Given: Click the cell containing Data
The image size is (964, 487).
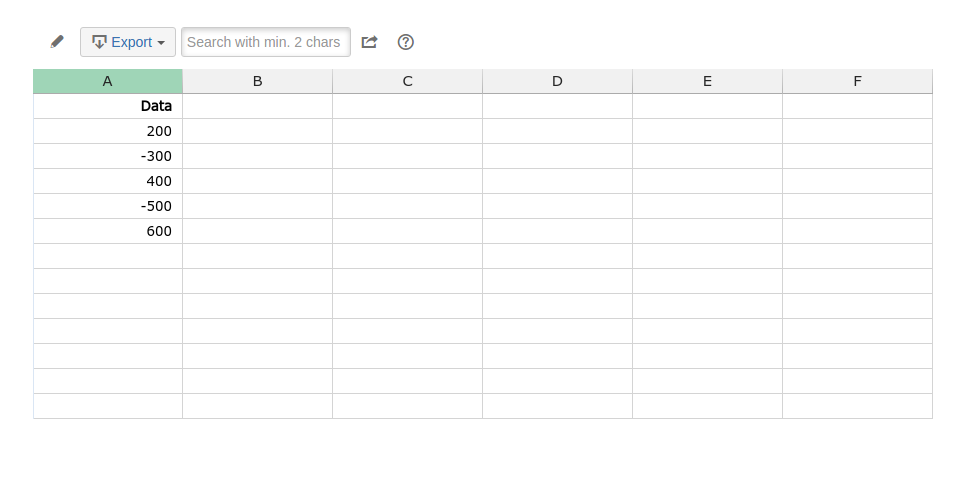Looking at the screenshot, I should click(108, 106).
